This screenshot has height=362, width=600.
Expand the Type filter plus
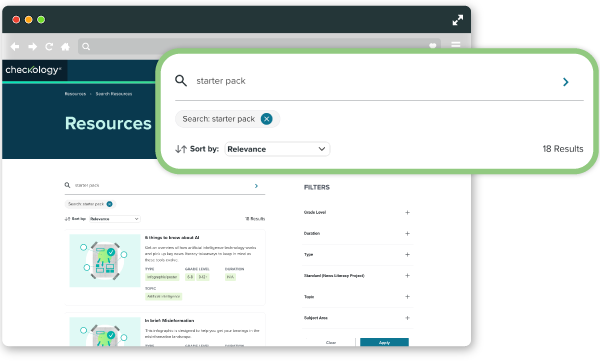click(x=407, y=254)
